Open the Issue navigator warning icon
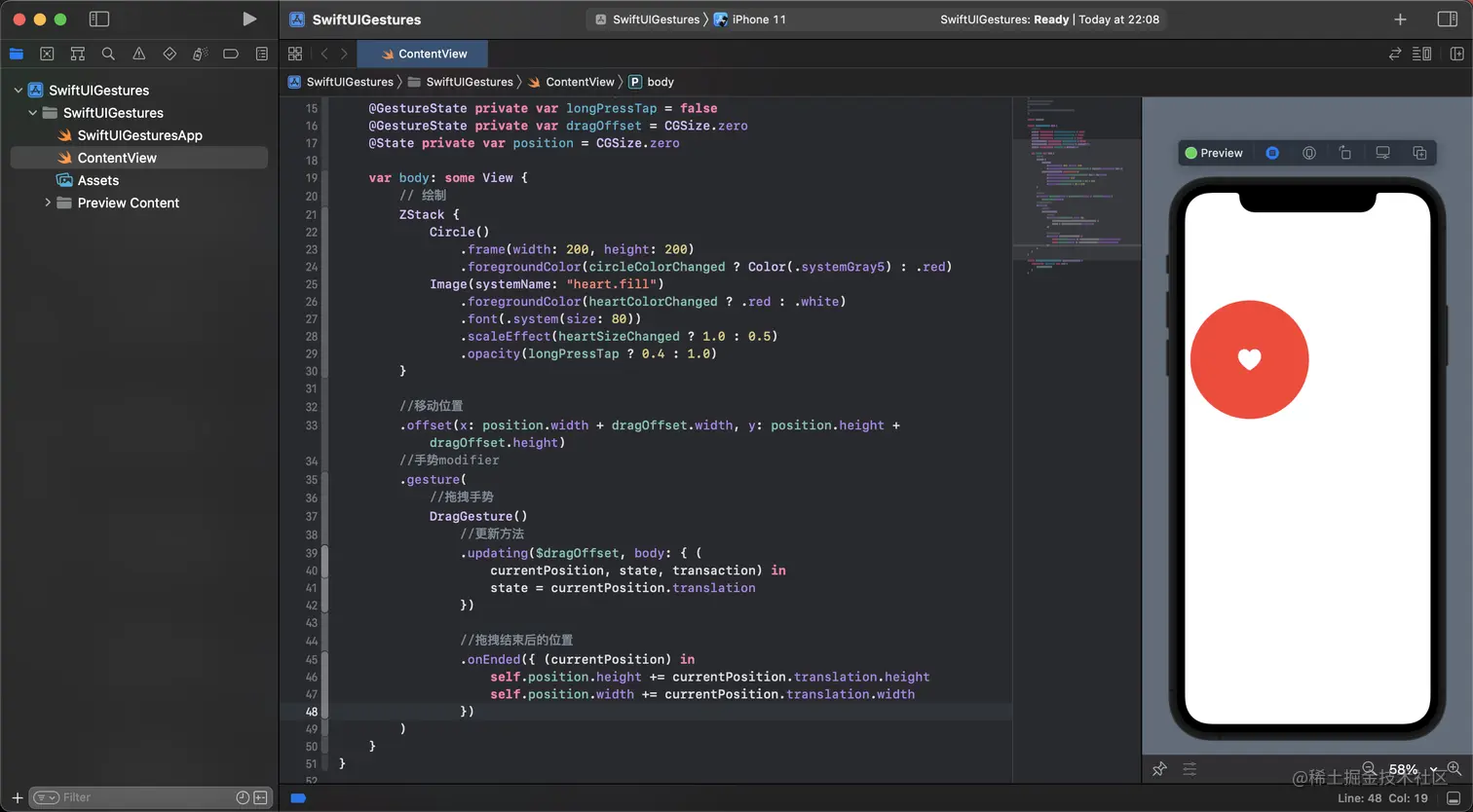This screenshot has height=812, width=1473. click(x=138, y=54)
